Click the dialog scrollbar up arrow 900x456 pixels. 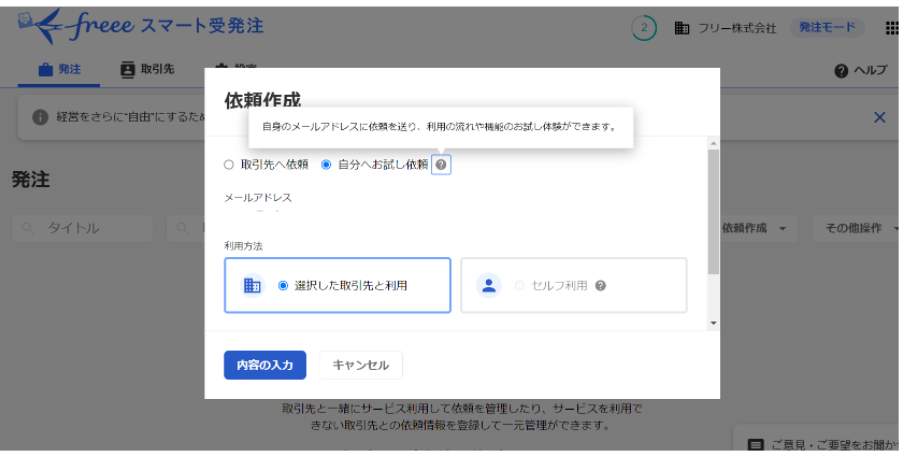(713, 144)
